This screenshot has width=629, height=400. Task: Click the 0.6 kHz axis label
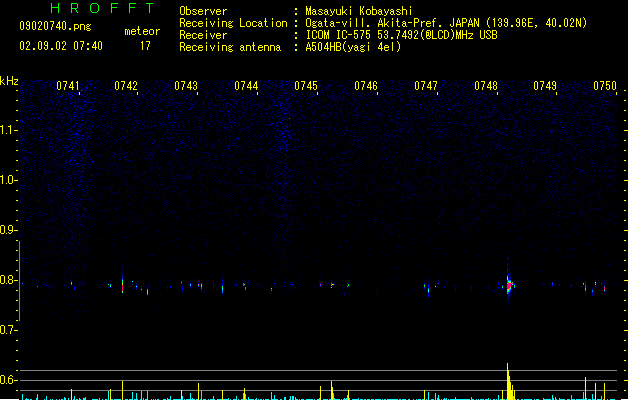(x=8, y=380)
